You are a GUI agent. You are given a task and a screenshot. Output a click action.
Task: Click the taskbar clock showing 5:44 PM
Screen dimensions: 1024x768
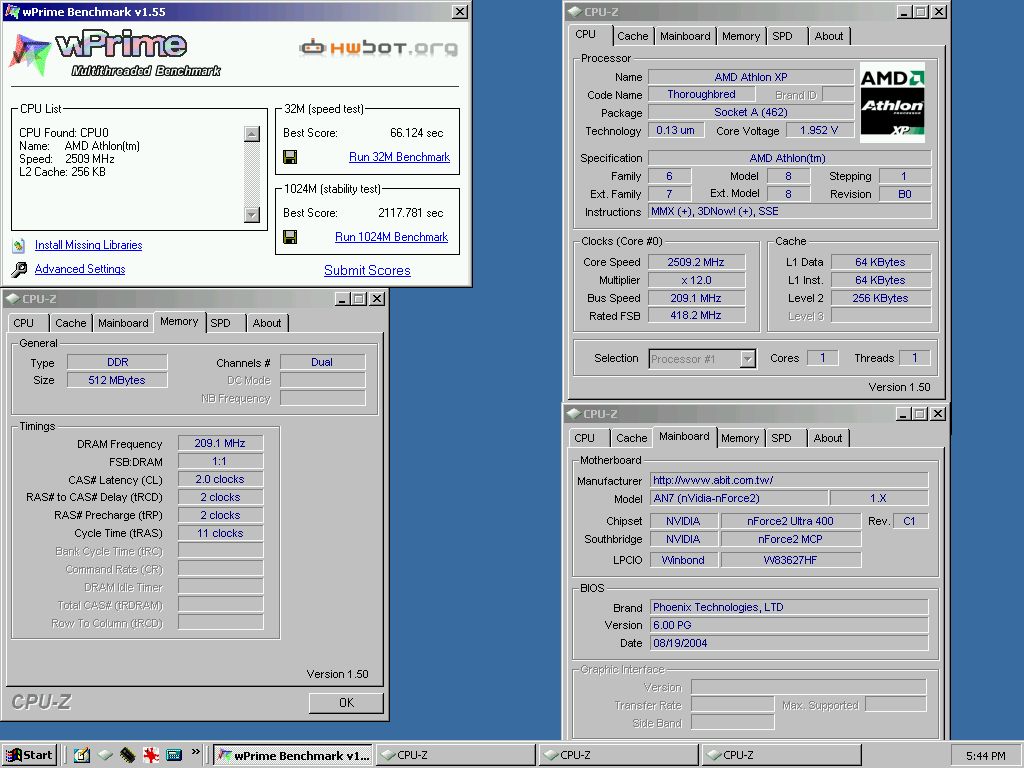(x=985, y=756)
